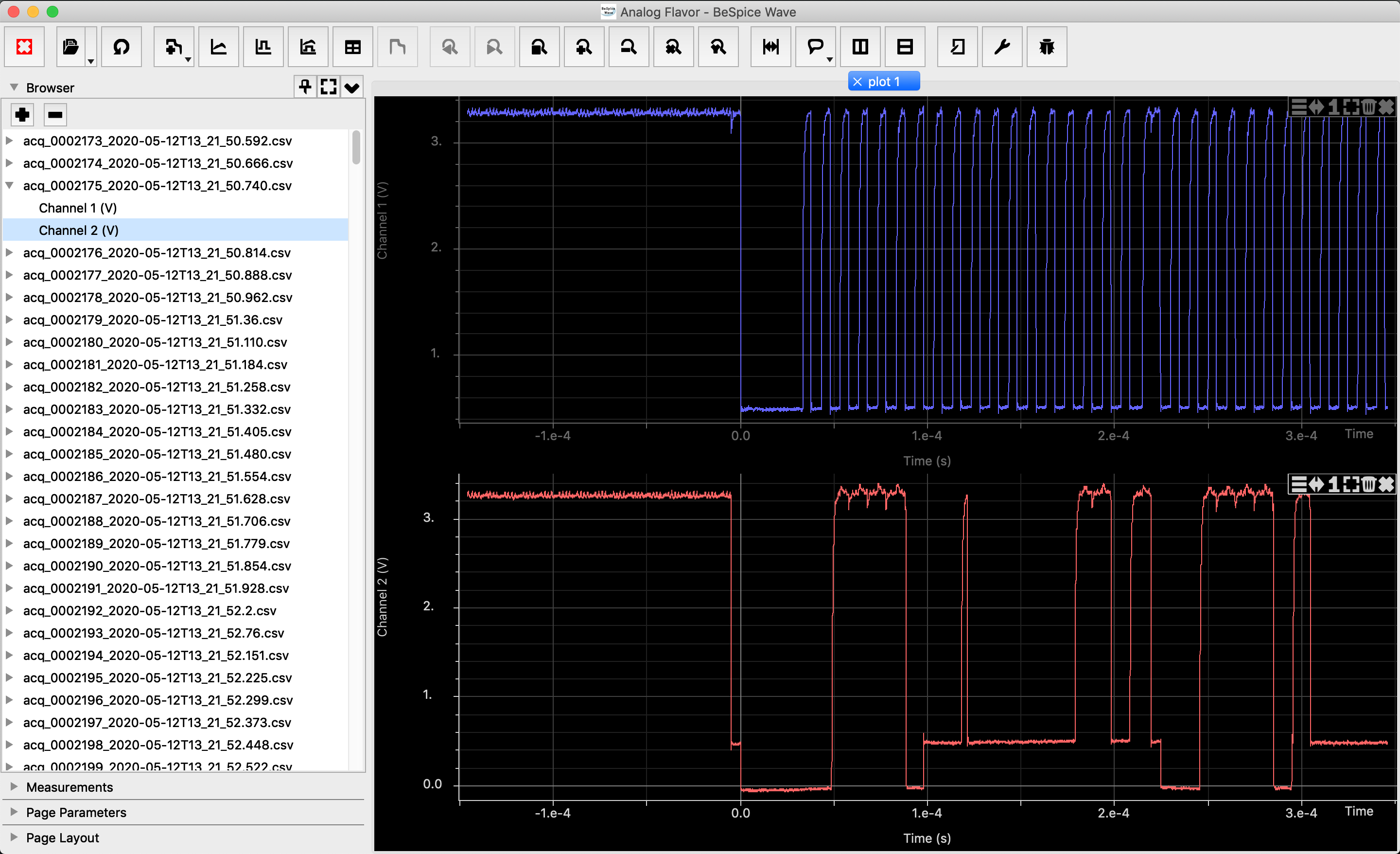Image resolution: width=1400 pixels, height=854 pixels.
Task: Click the hamburger menu icon in bottom plot
Action: tap(1299, 484)
